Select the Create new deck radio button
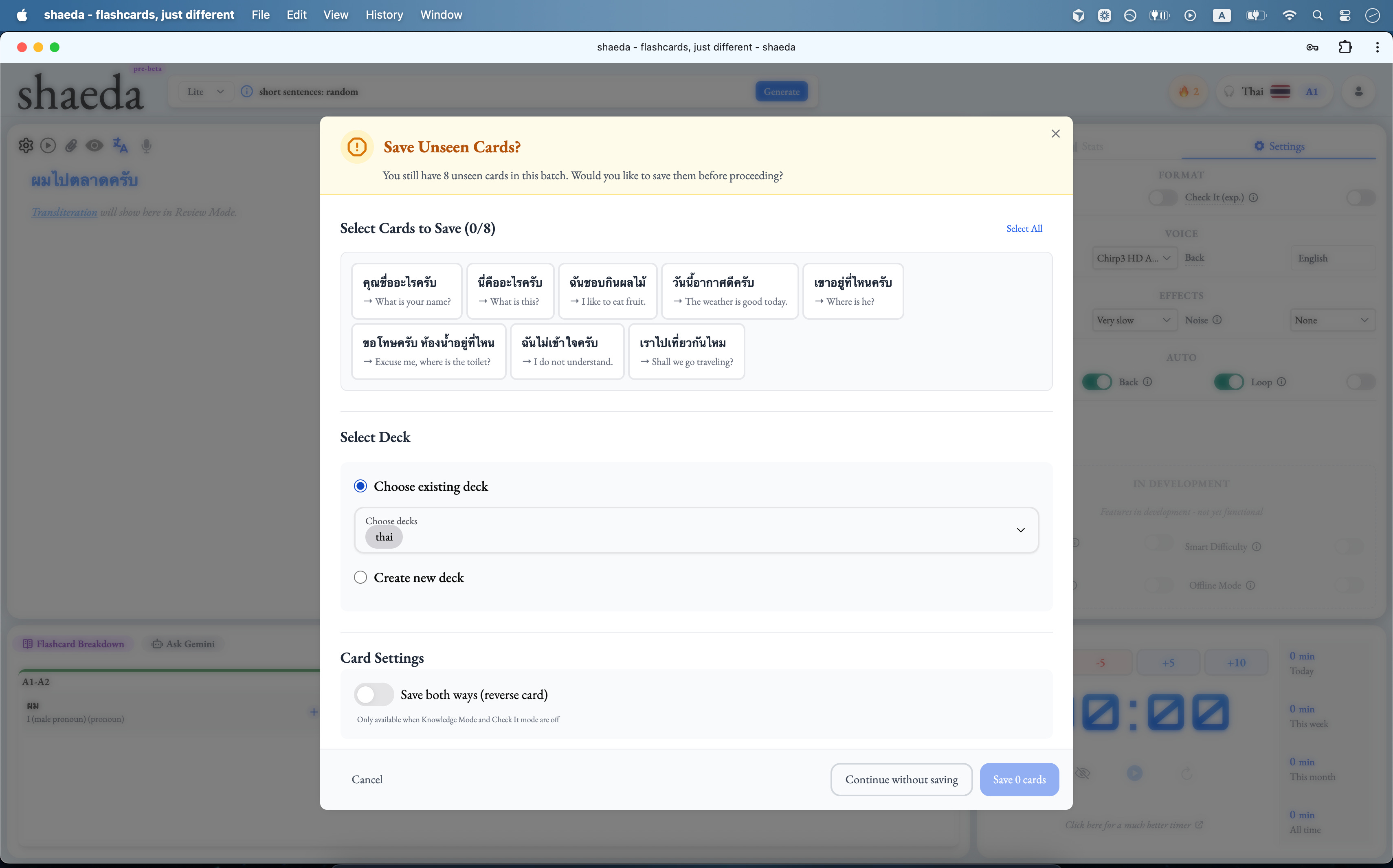The width and height of the screenshot is (1393, 868). 360,578
